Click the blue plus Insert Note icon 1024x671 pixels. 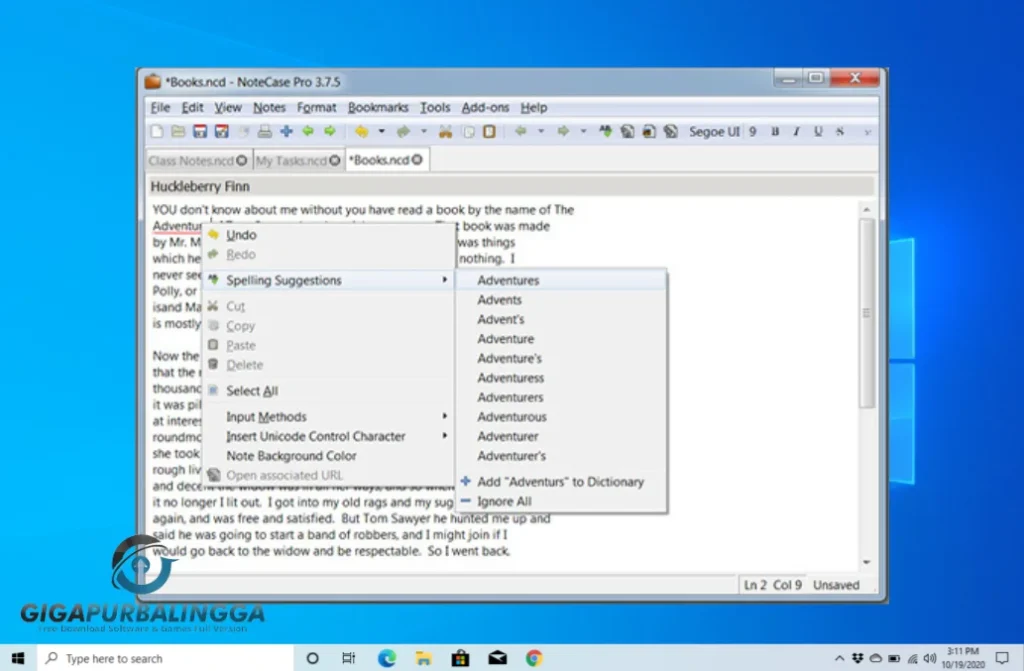click(x=286, y=131)
